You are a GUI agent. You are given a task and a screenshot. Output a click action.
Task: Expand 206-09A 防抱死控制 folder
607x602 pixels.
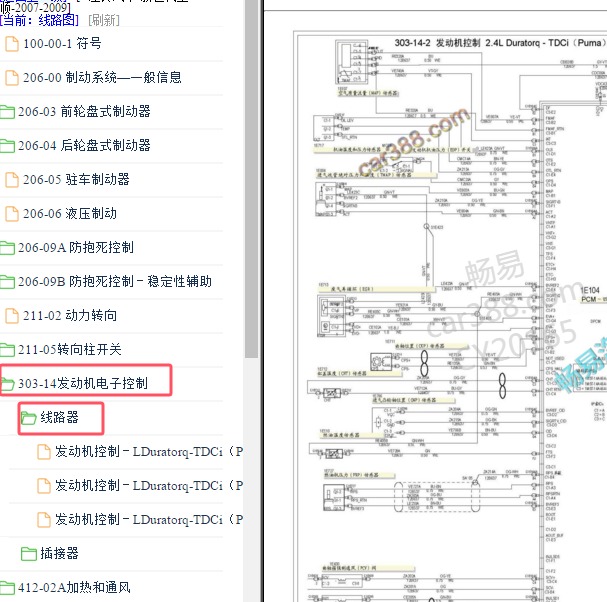[x=76, y=248]
